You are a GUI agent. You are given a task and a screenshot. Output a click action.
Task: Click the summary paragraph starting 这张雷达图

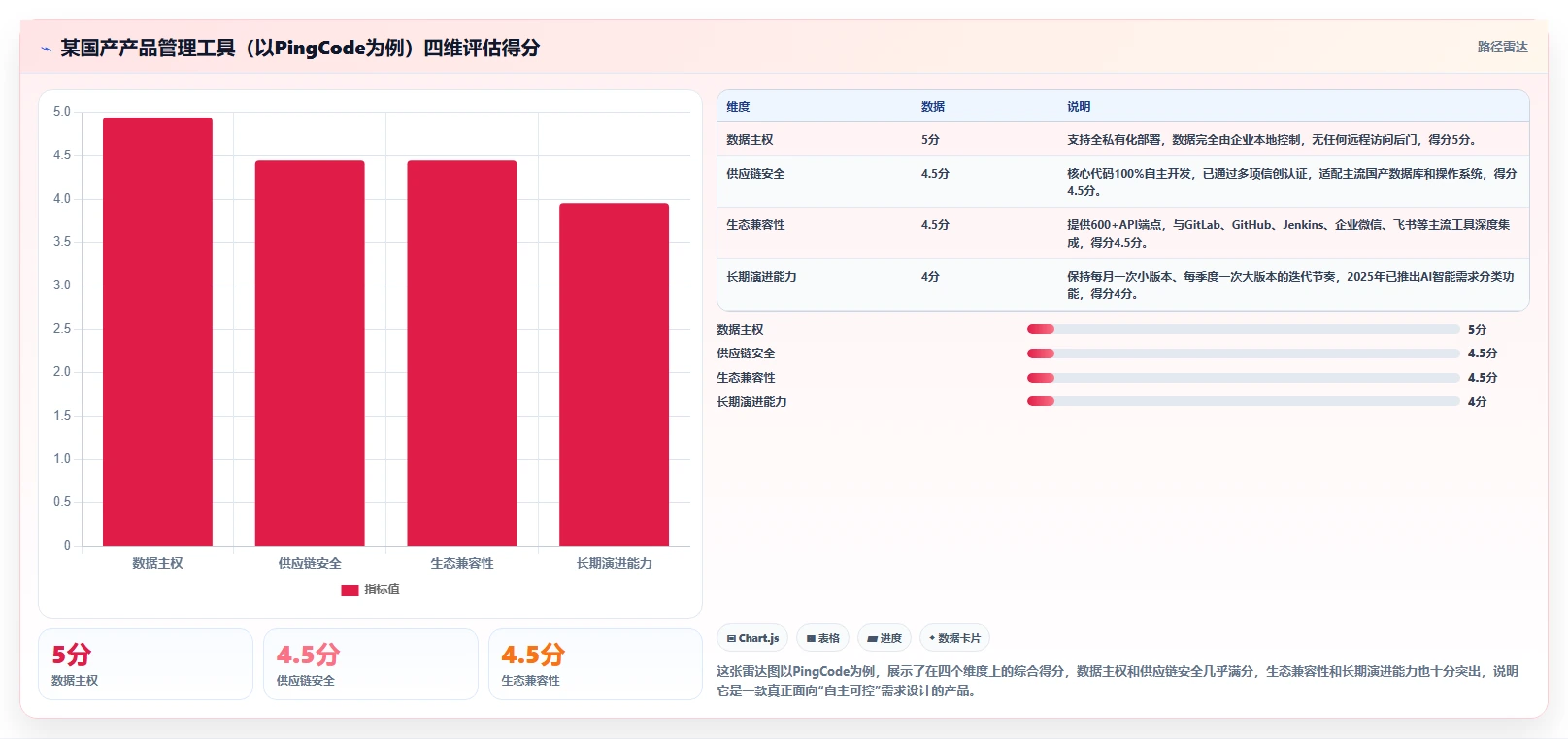point(1118,681)
